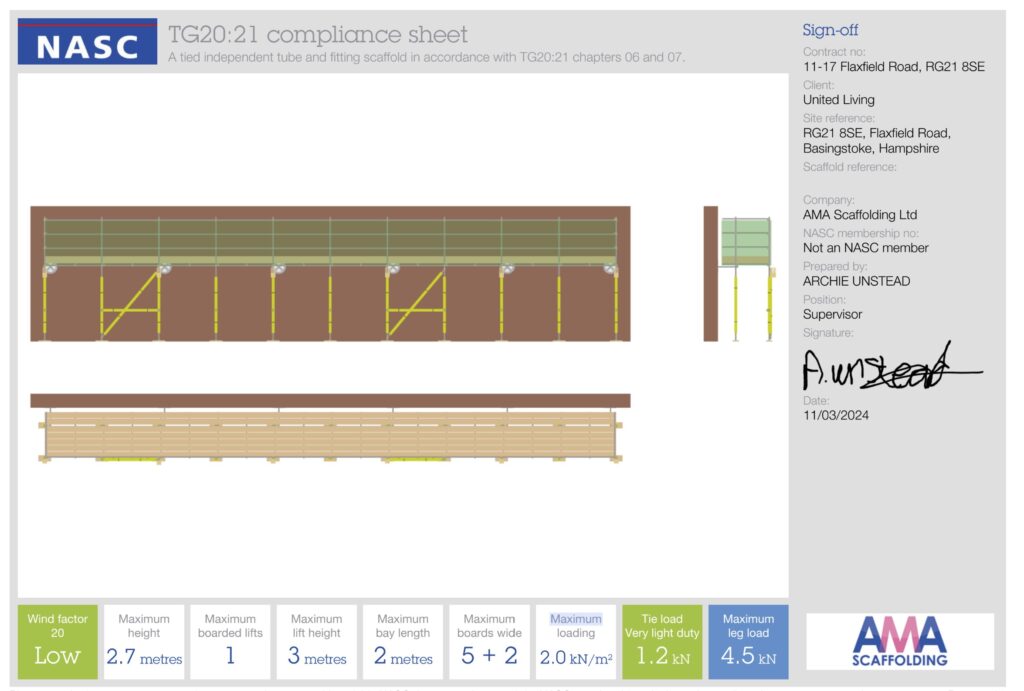Click the "Client:" label
1024x691 pixels.
(818, 86)
